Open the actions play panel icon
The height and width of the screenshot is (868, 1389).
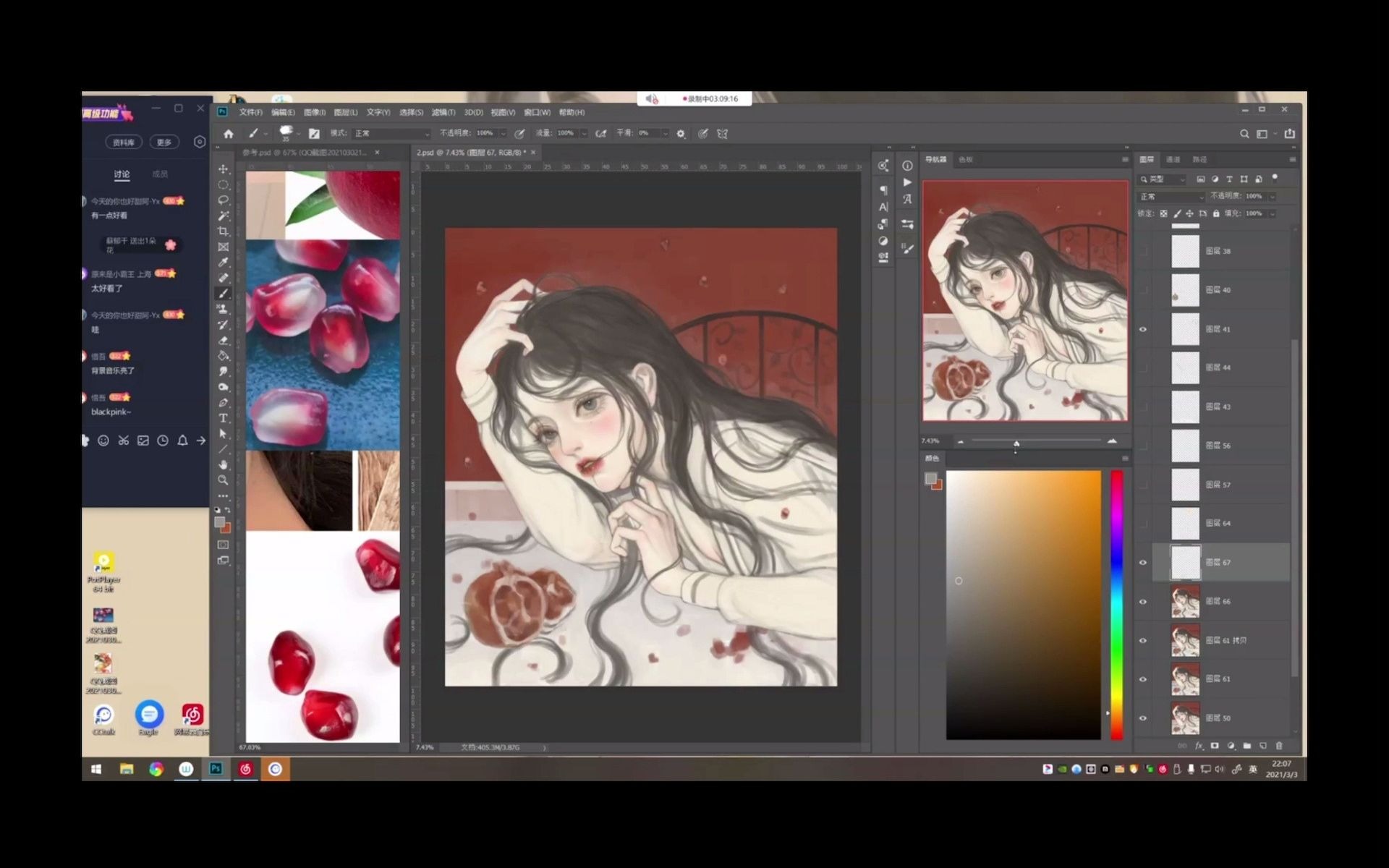point(907,182)
